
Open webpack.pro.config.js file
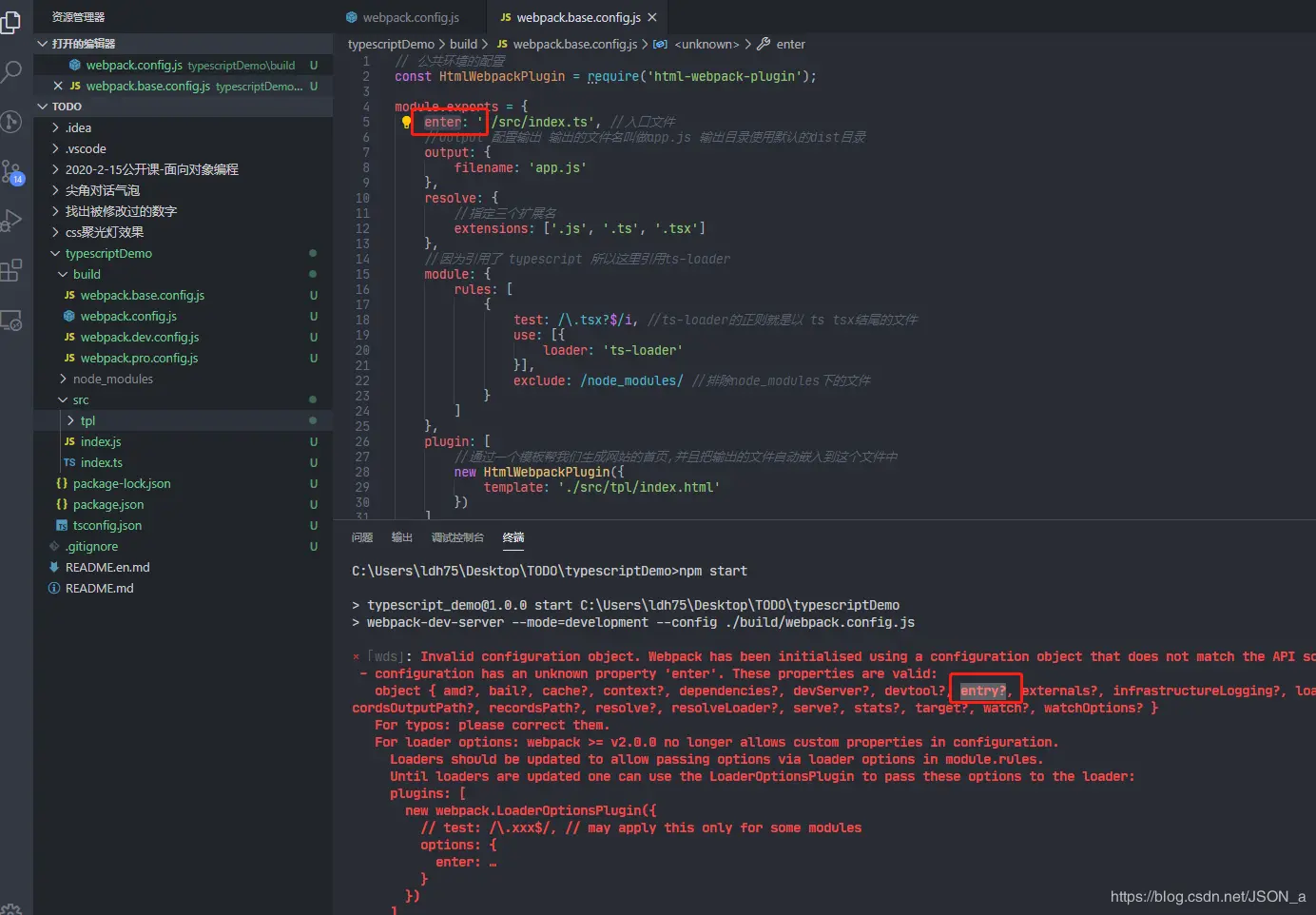coord(183,358)
